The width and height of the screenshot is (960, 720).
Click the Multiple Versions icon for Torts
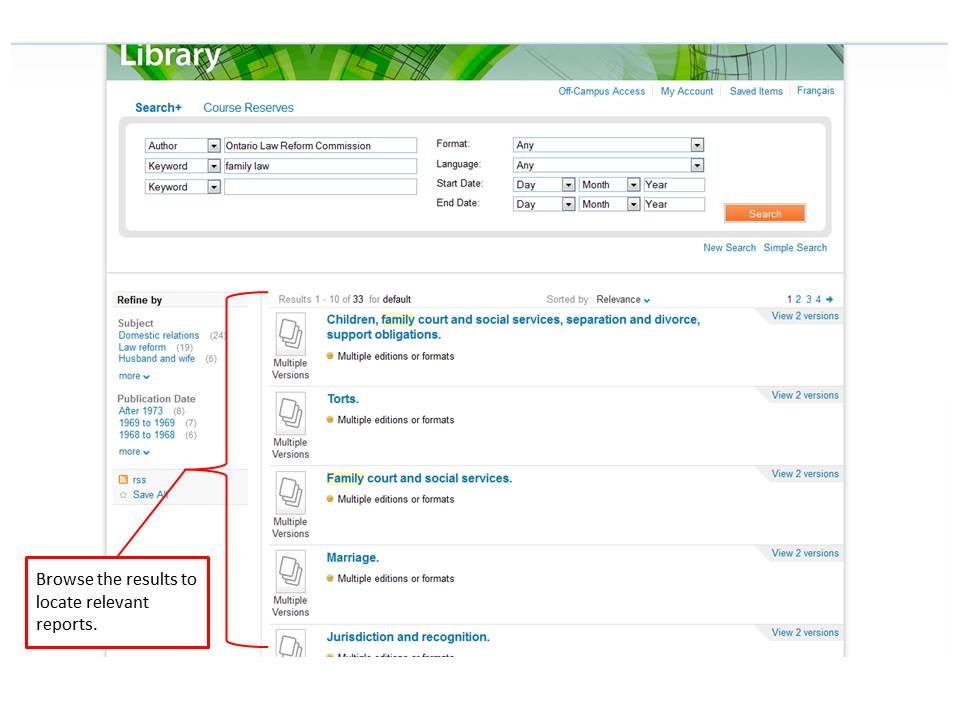coord(290,413)
